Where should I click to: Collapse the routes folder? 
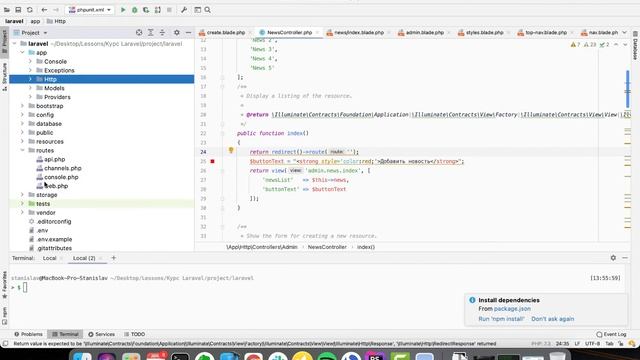point(22,150)
